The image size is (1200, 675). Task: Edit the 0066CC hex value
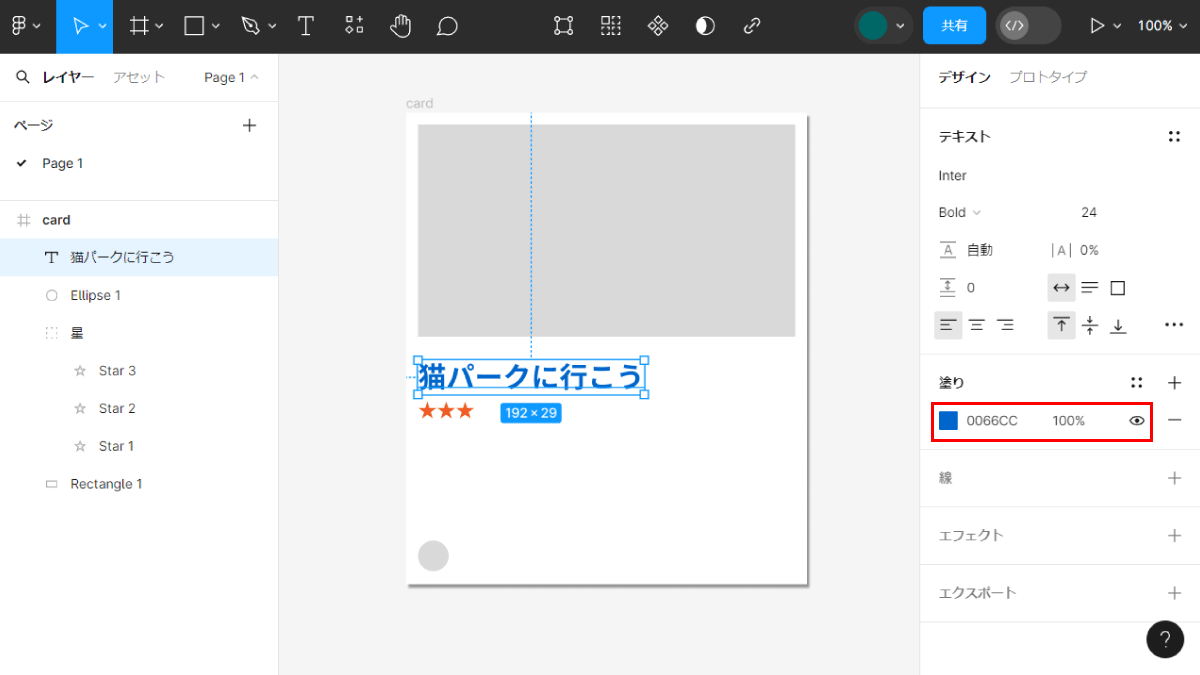[x=992, y=421]
